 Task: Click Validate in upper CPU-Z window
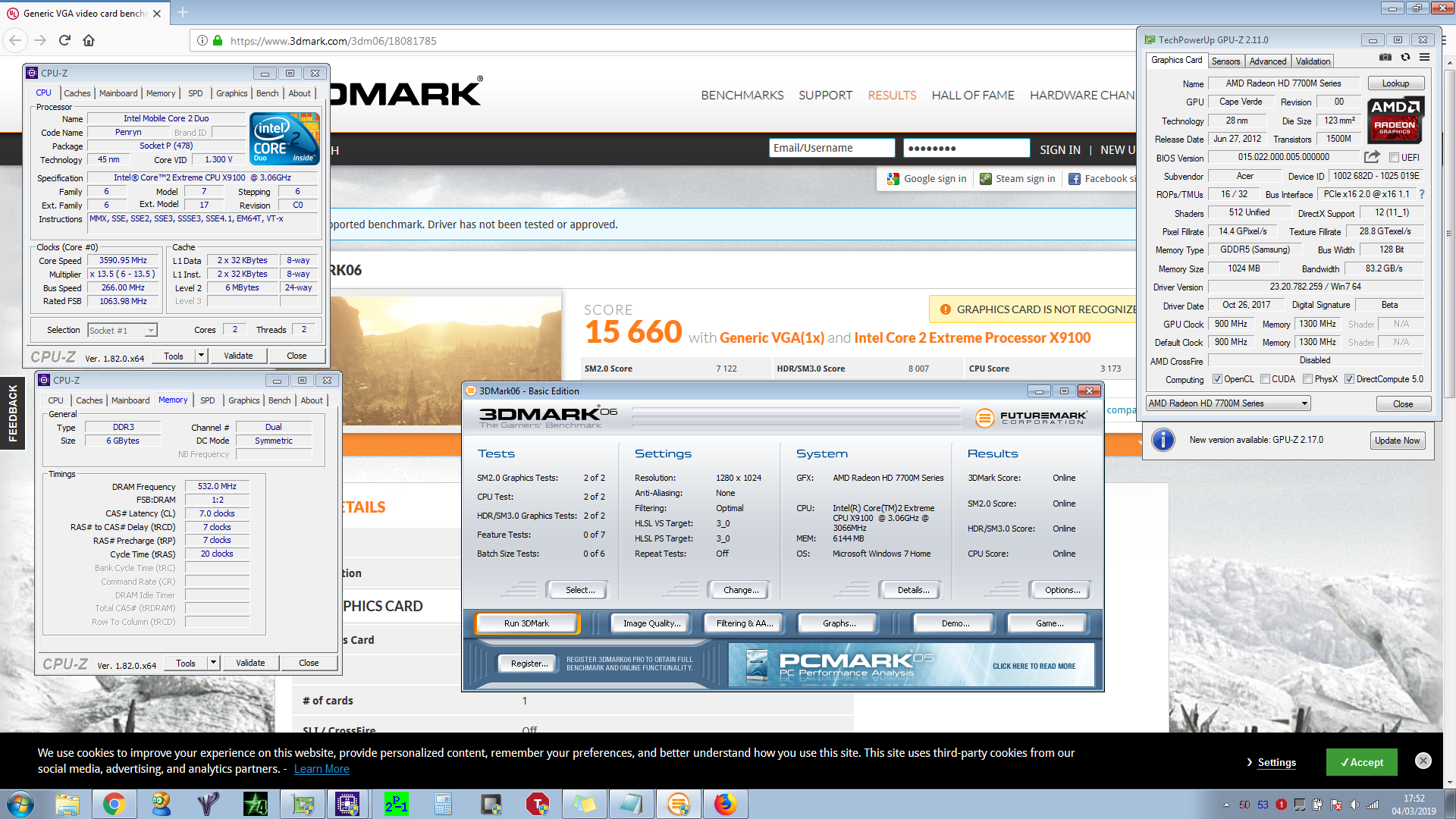[238, 356]
